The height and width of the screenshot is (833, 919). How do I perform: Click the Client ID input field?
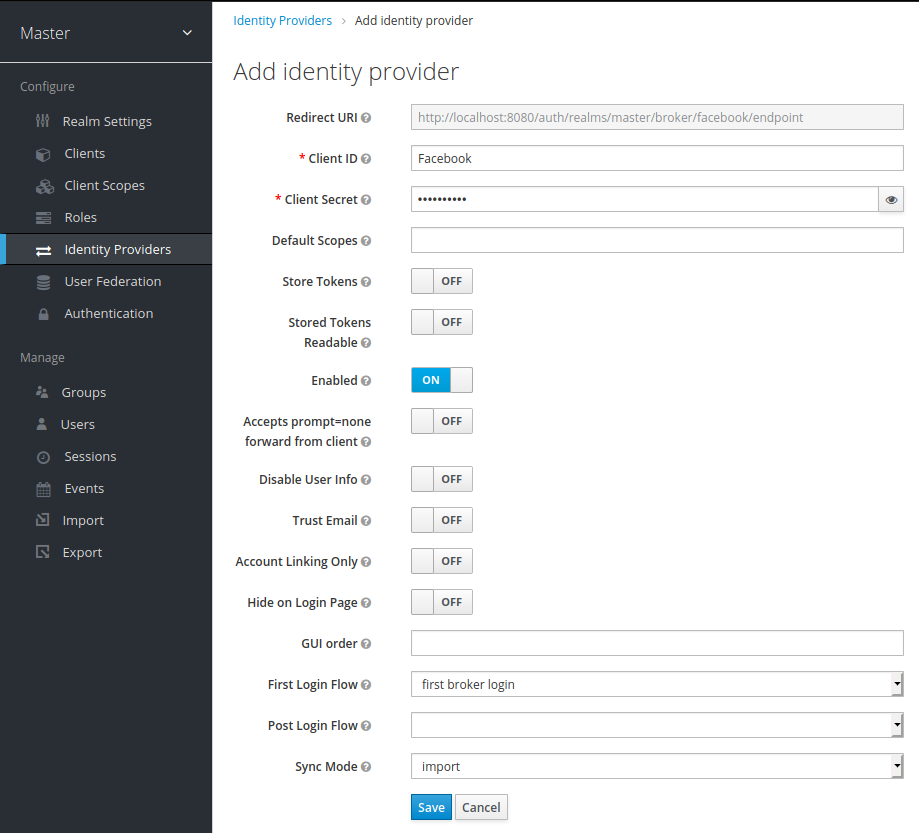tap(657, 158)
